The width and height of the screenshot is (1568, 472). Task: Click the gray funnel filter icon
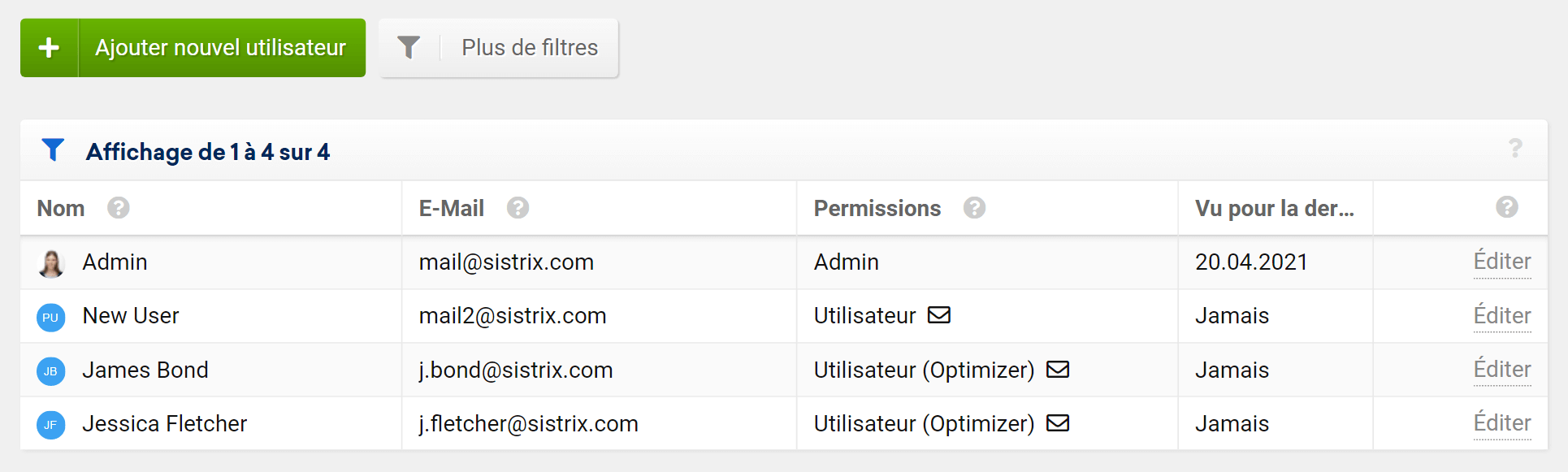[x=409, y=48]
